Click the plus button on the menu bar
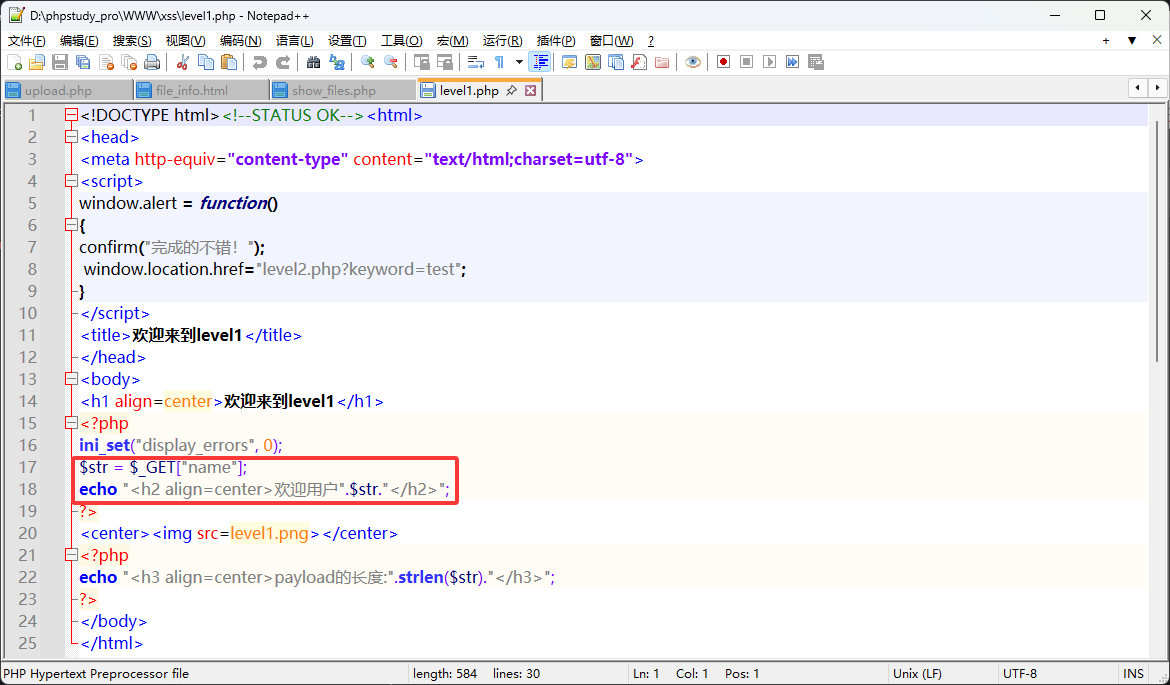Image resolution: width=1170 pixels, height=685 pixels. (1106, 40)
